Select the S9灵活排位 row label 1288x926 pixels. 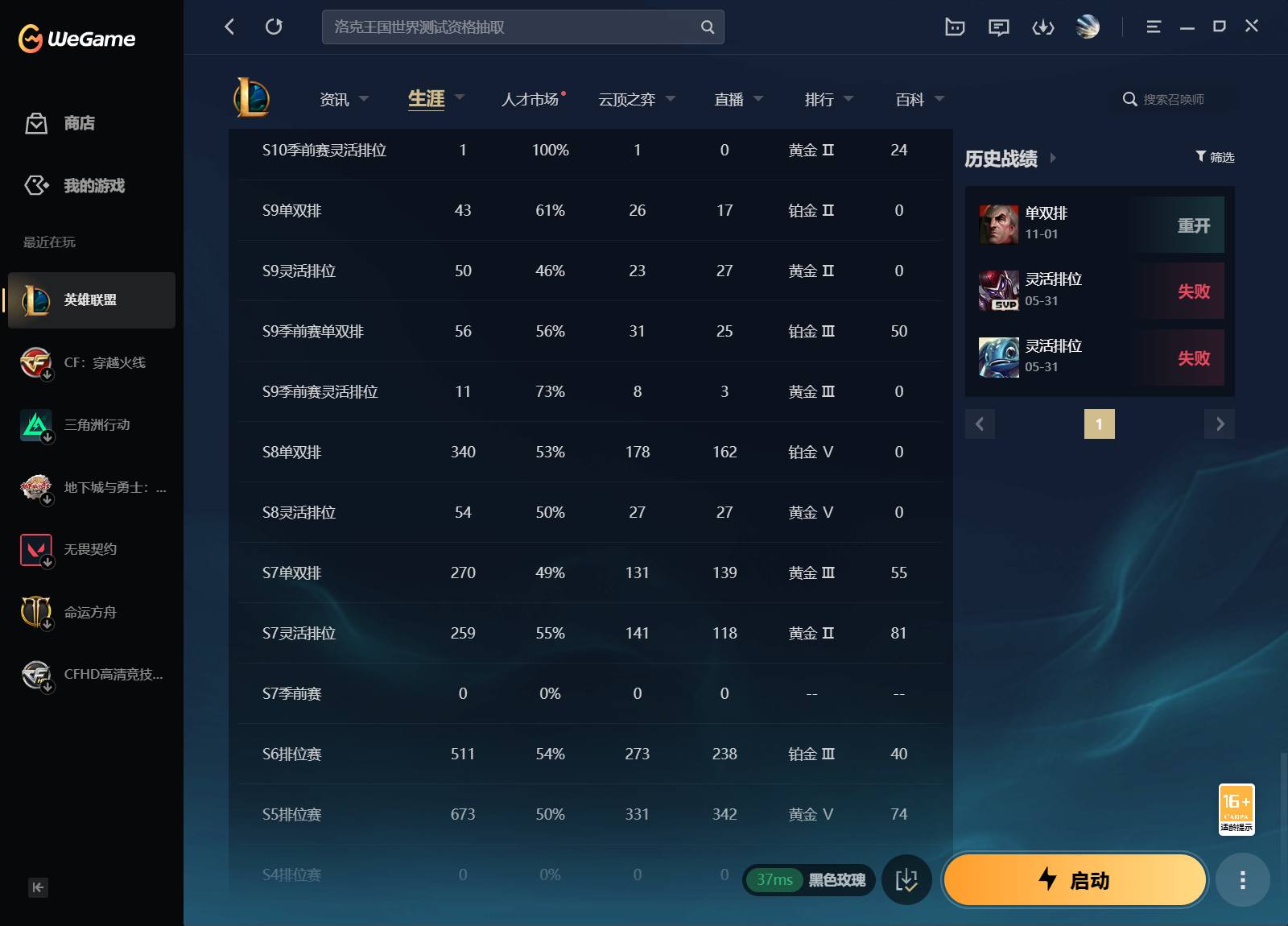[x=299, y=271]
